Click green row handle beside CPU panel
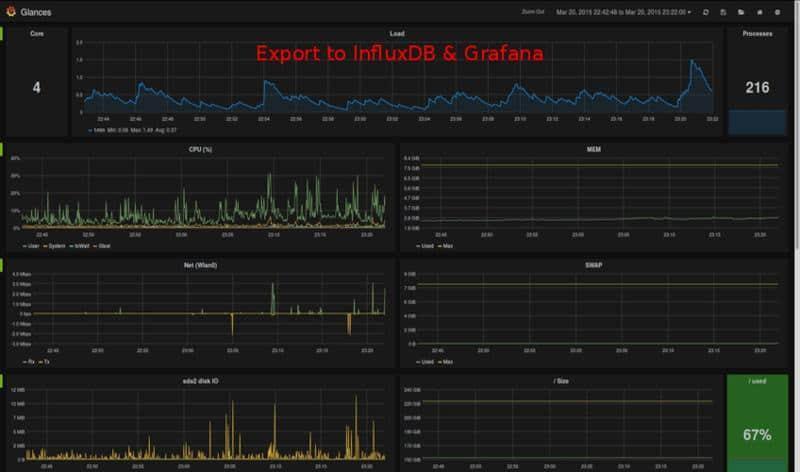 point(2,149)
